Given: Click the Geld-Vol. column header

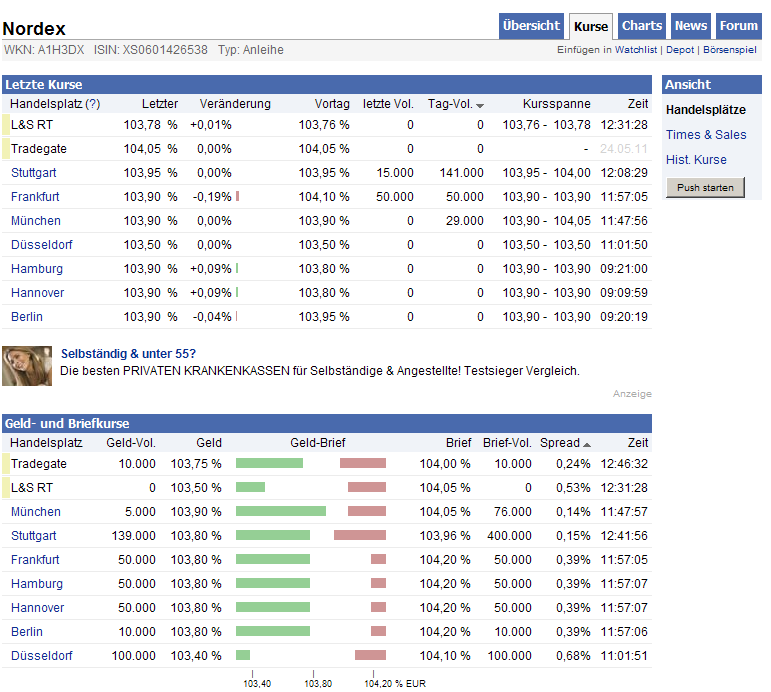Looking at the screenshot, I should click(131, 443).
